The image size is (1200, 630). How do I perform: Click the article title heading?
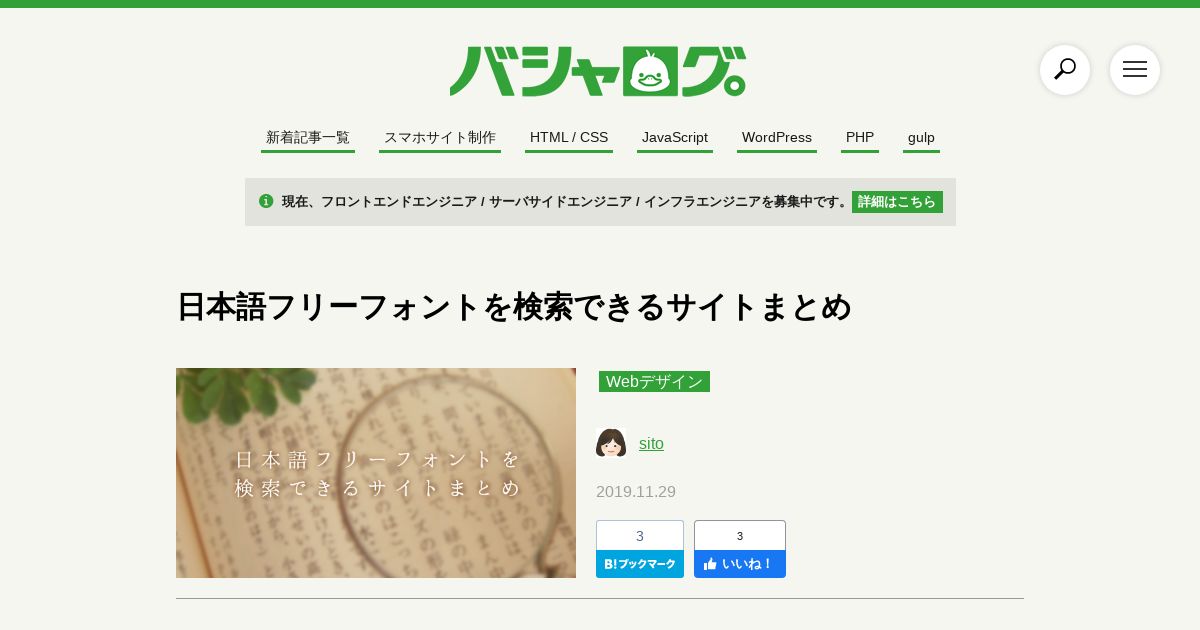[514, 307]
